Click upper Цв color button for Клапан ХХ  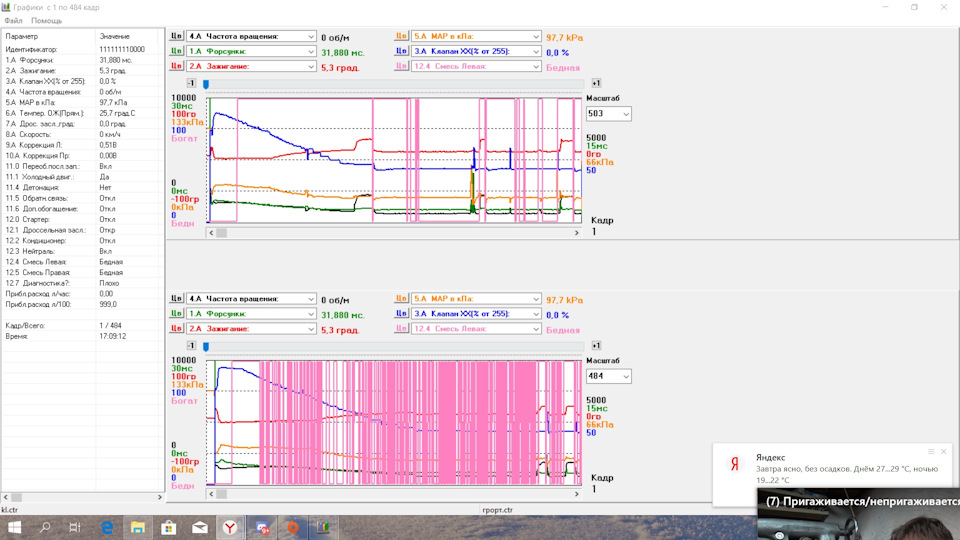pos(401,51)
